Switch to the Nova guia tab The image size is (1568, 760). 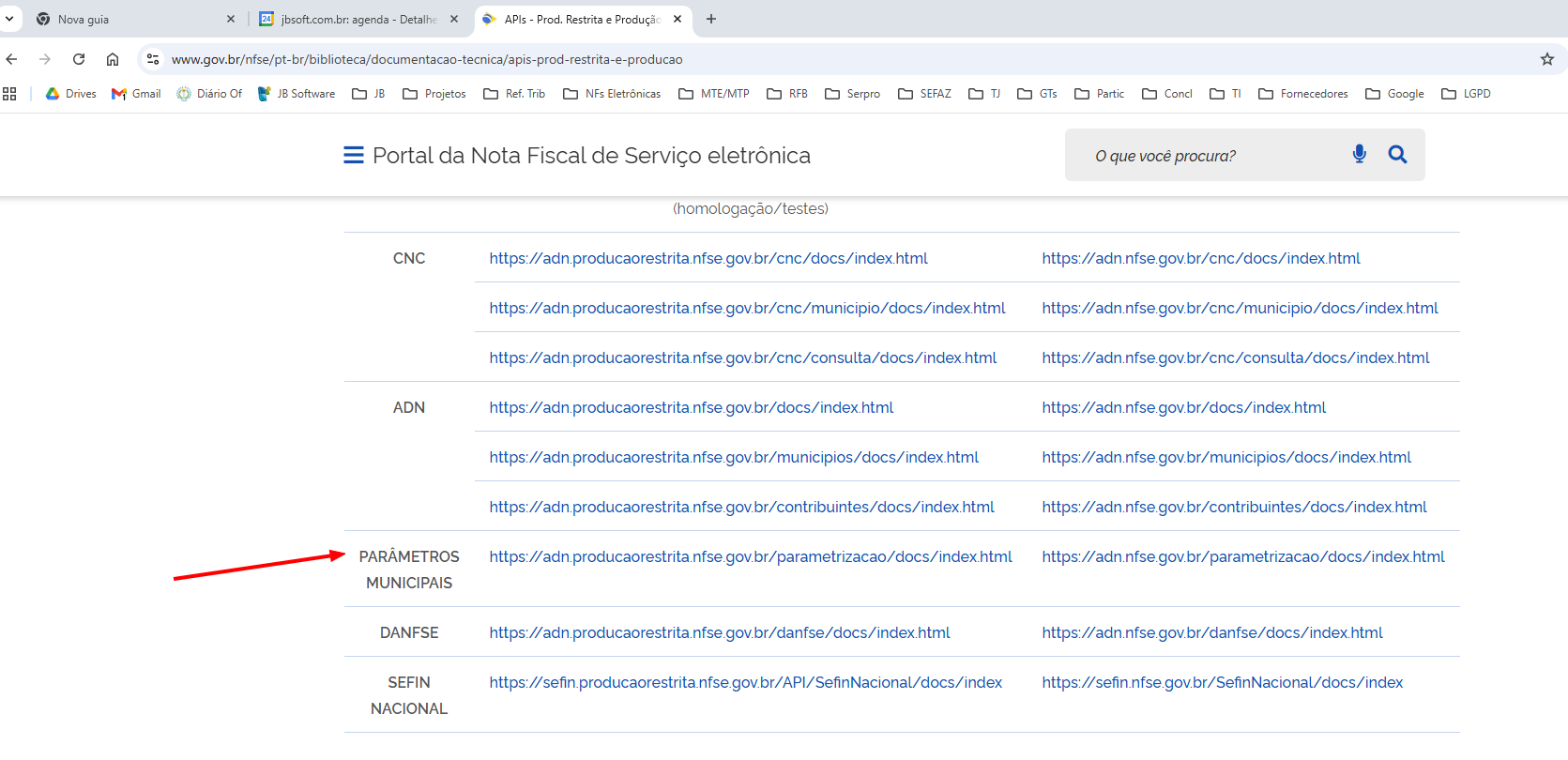[x=131, y=19]
